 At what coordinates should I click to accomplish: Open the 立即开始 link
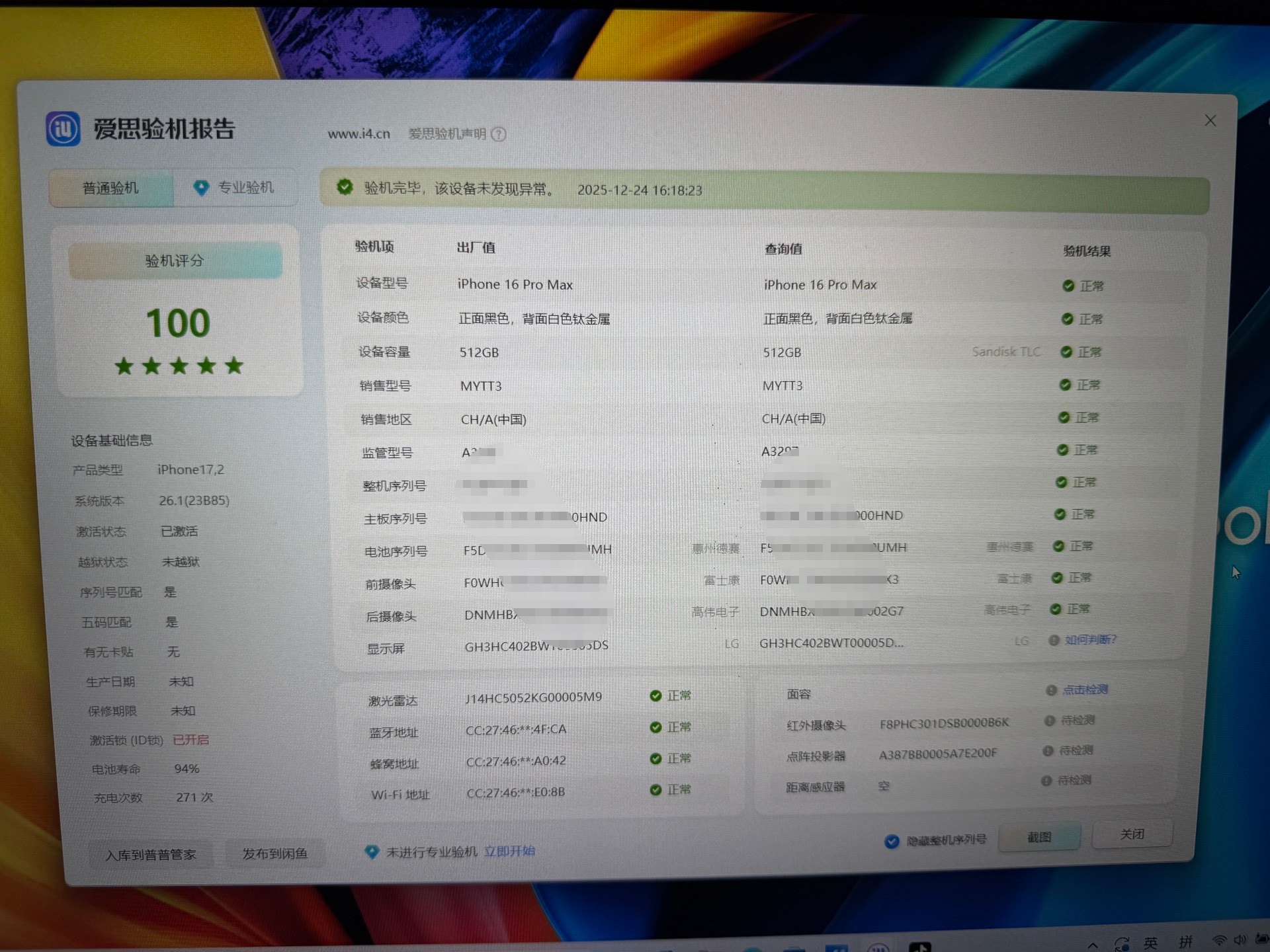pos(509,851)
